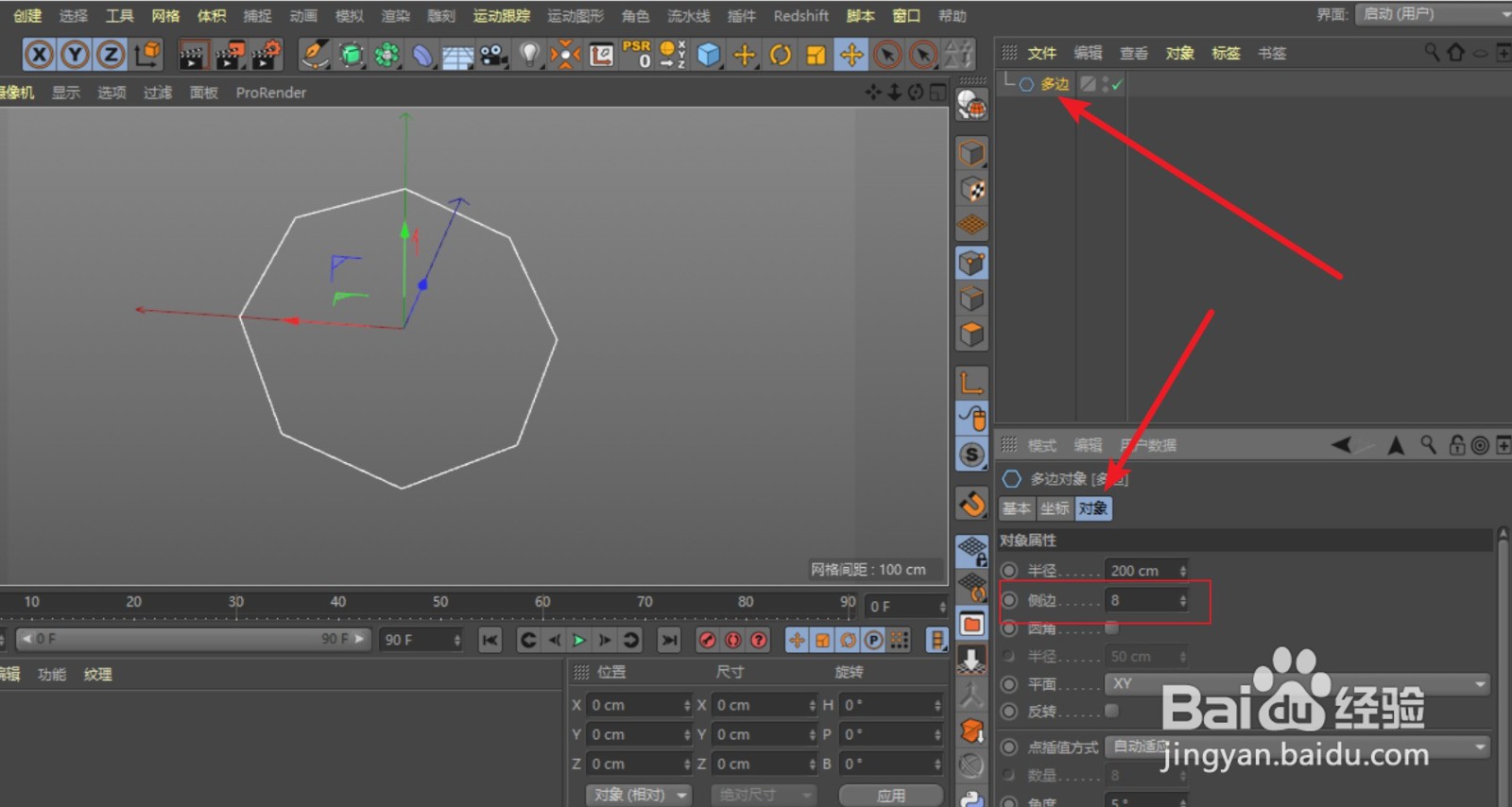Viewport: 1512px width, 807px height.
Task: Open the 渲染 menu
Action: (396, 15)
